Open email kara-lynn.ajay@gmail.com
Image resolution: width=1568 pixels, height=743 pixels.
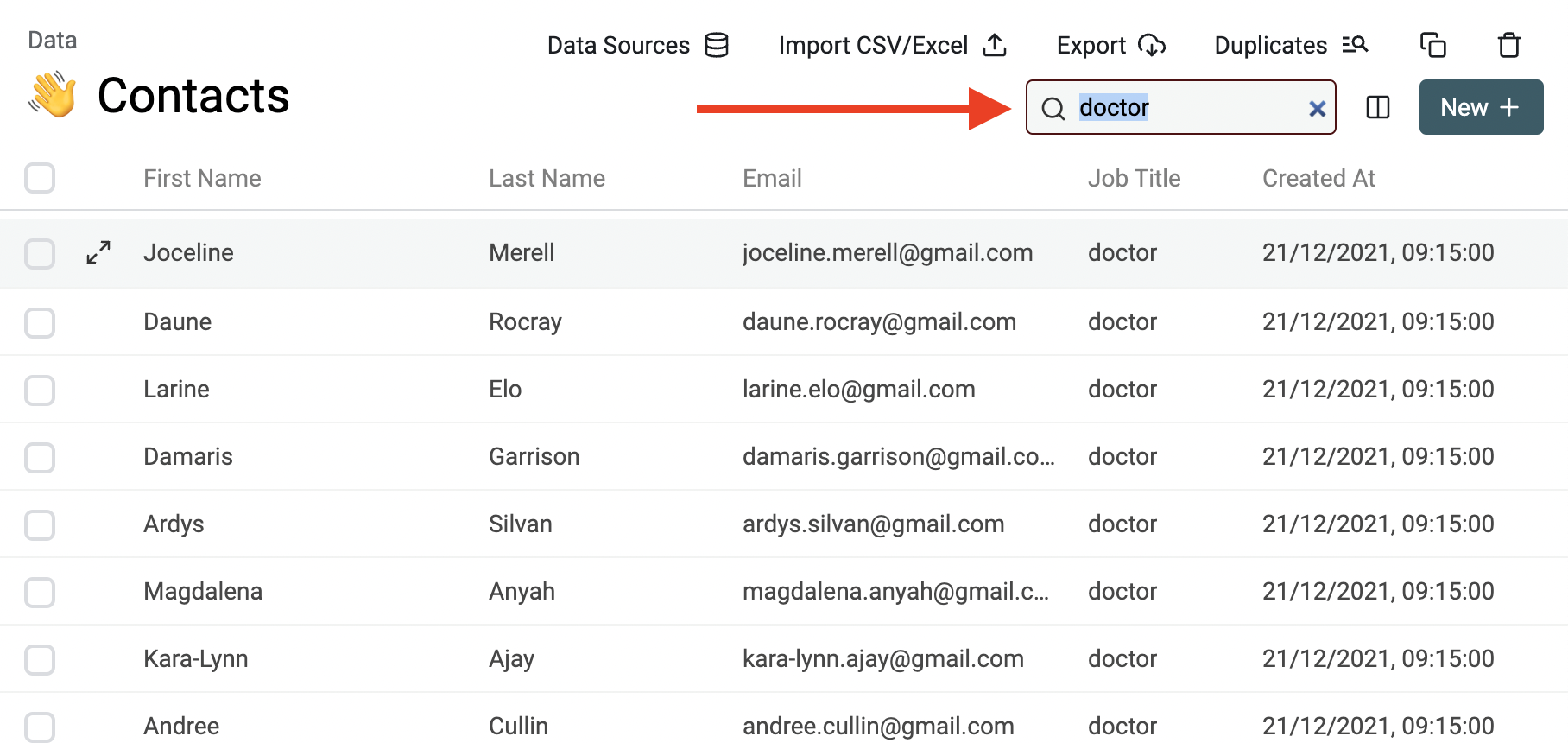point(883,658)
